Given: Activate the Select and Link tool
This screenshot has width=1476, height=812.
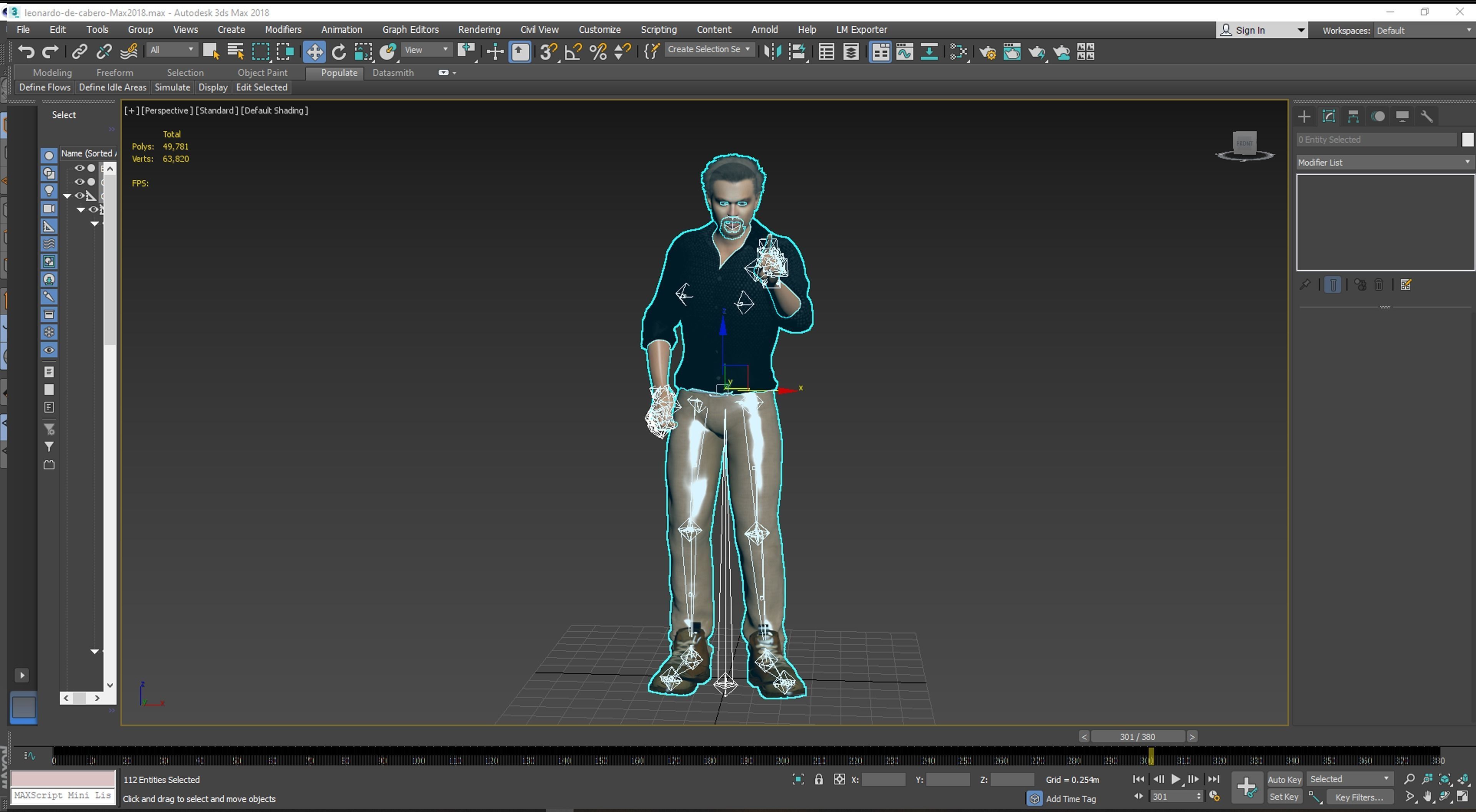Looking at the screenshot, I should pos(79,52).
